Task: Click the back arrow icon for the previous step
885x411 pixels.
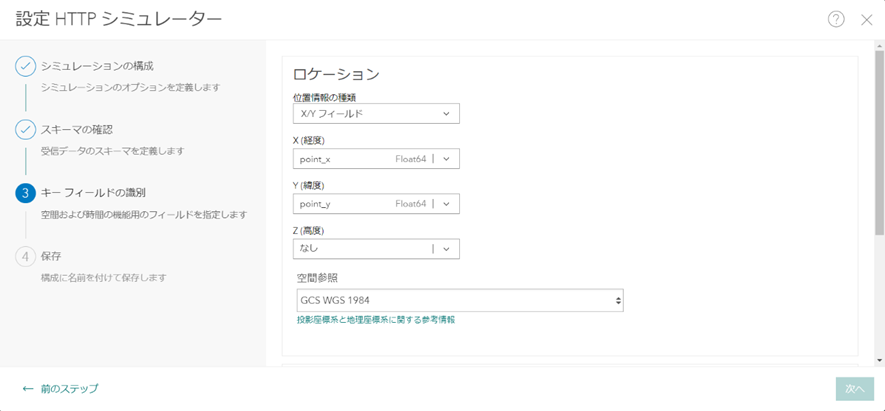Action: 28,388
